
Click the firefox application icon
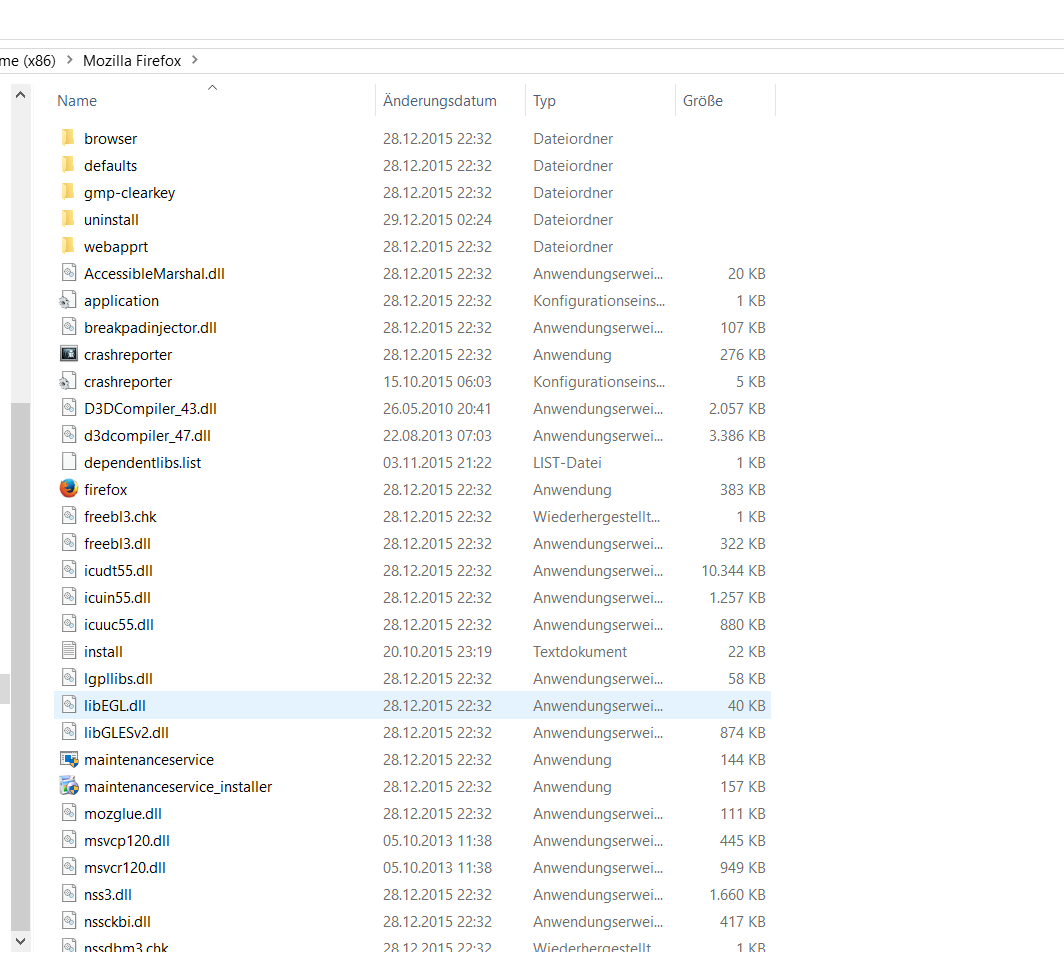coord(68,489)
